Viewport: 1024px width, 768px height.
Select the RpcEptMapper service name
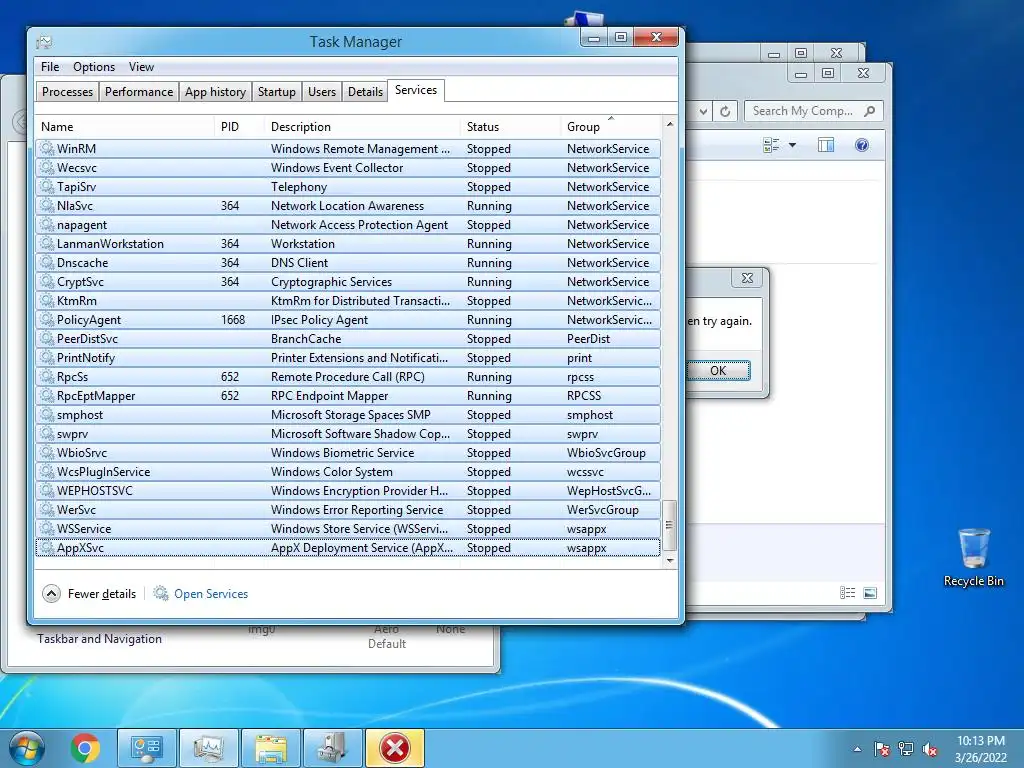96,396
